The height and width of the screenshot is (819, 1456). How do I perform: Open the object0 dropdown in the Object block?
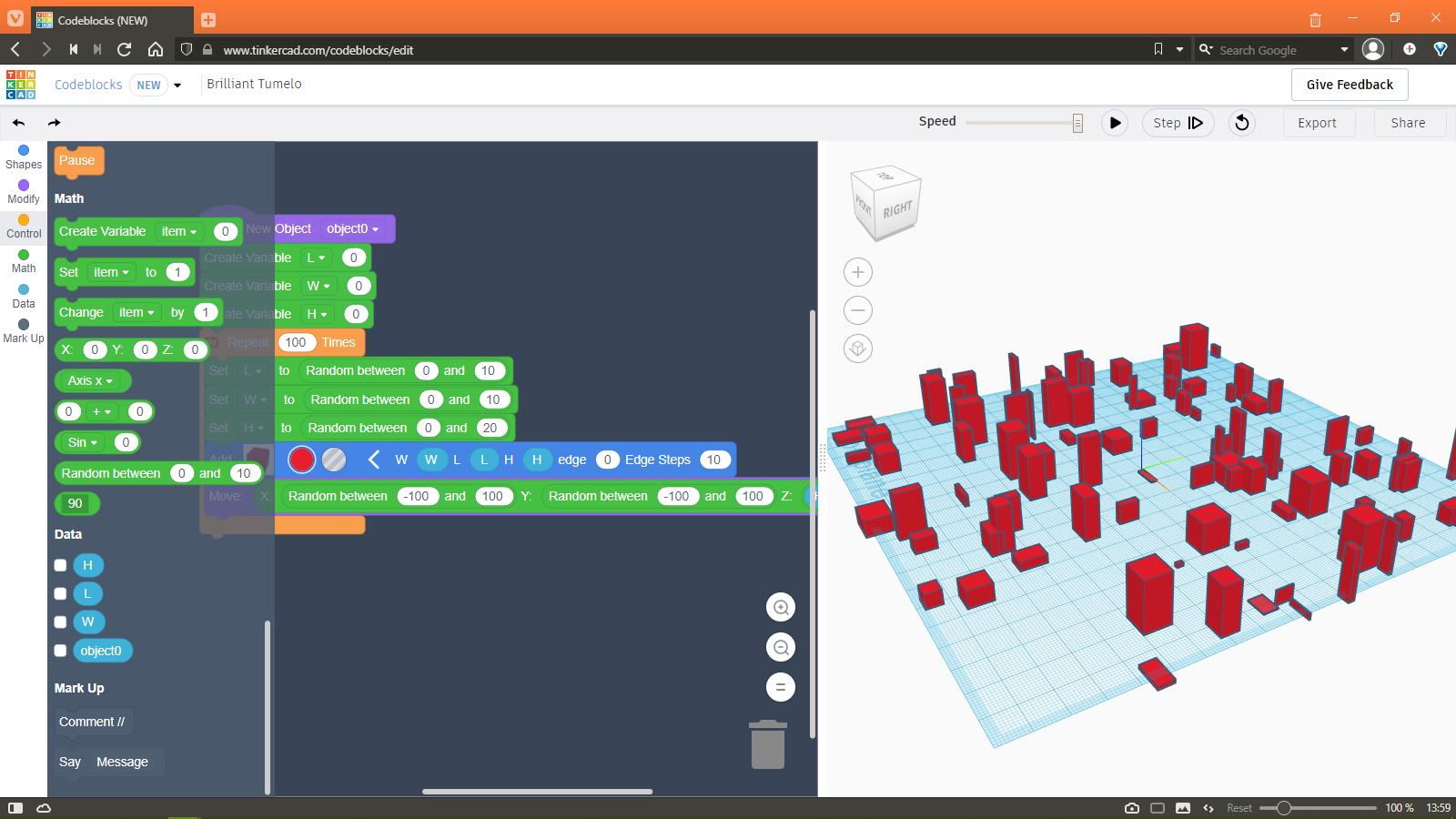[353, 228]
